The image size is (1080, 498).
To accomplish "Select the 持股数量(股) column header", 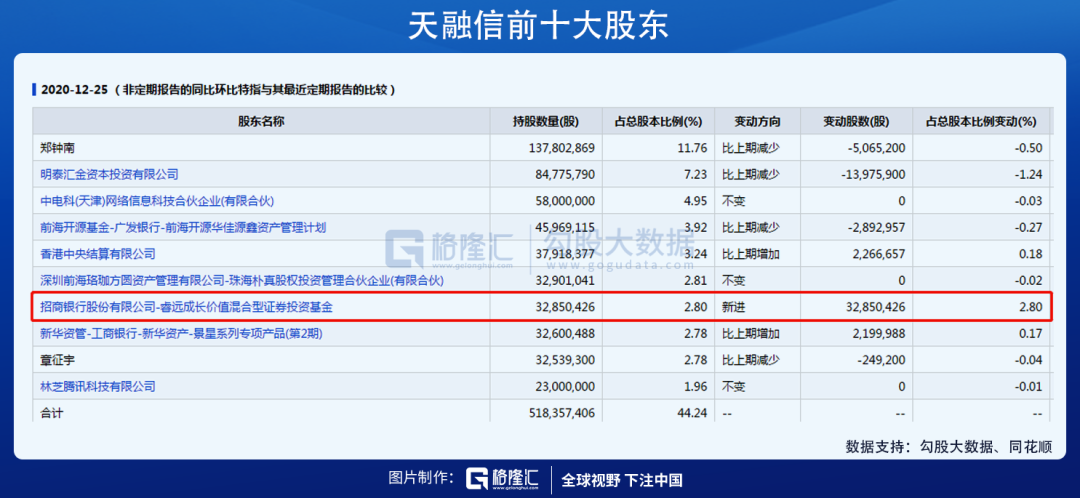I will click(x=546, y=121).
